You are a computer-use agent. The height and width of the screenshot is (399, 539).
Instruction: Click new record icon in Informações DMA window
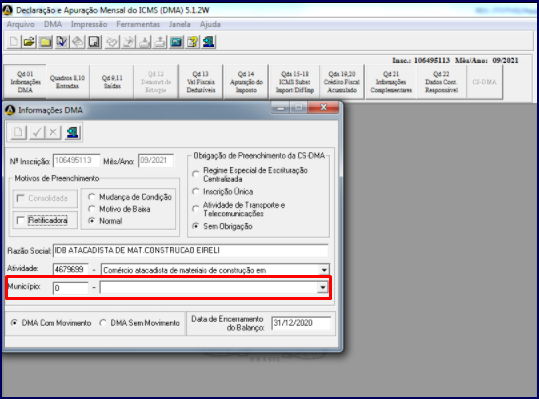tap(18, 132)
